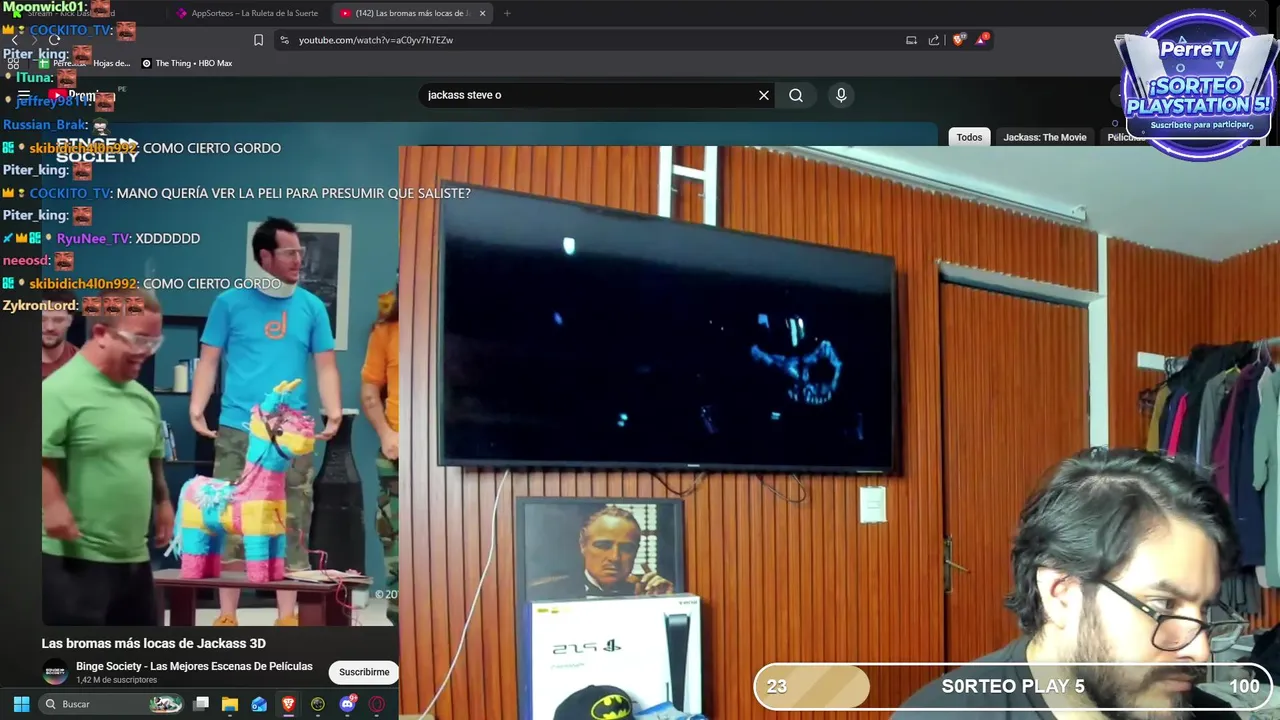Open the Brave Shields lion icon

[x=958, y=40]
